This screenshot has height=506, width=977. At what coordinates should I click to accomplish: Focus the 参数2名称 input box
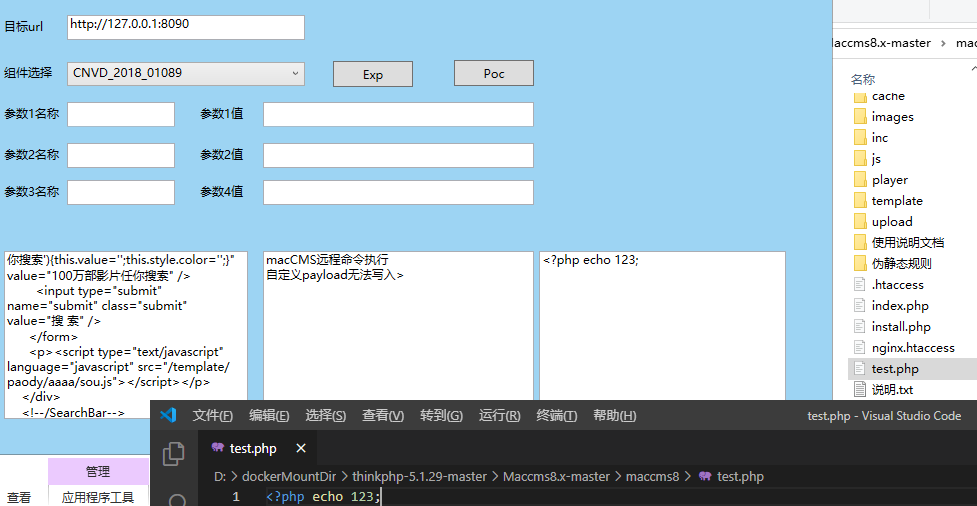121,155
